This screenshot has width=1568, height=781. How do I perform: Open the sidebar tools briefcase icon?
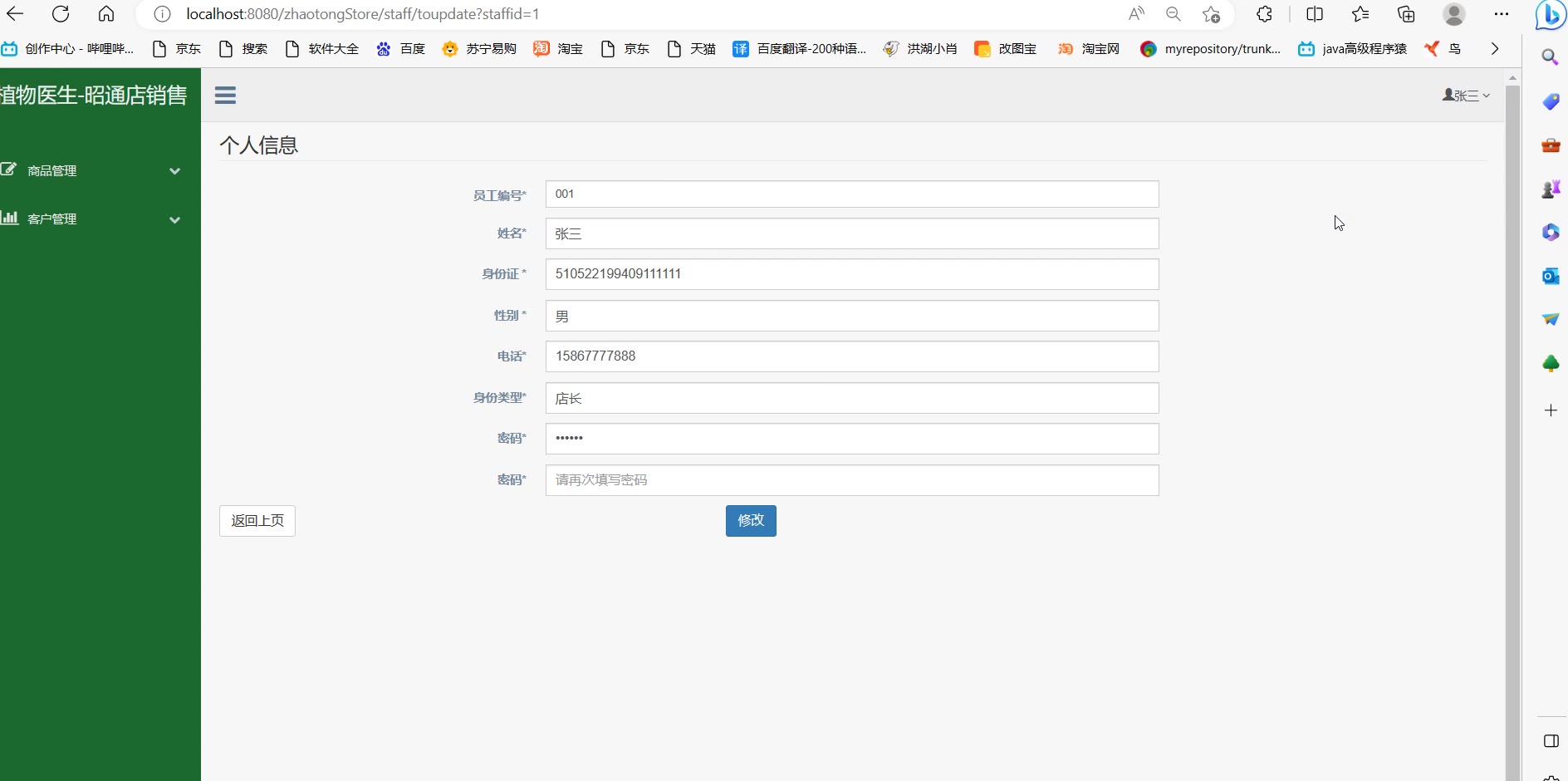coord(1551,145)
